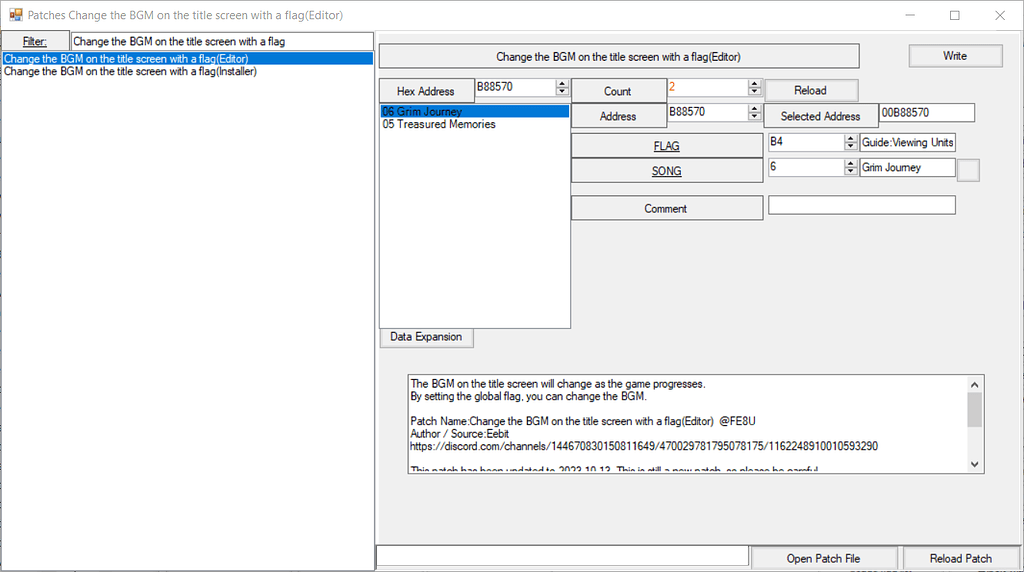
Task: Select 06 Grim Journey entry
Action: (x=422, y=112)
